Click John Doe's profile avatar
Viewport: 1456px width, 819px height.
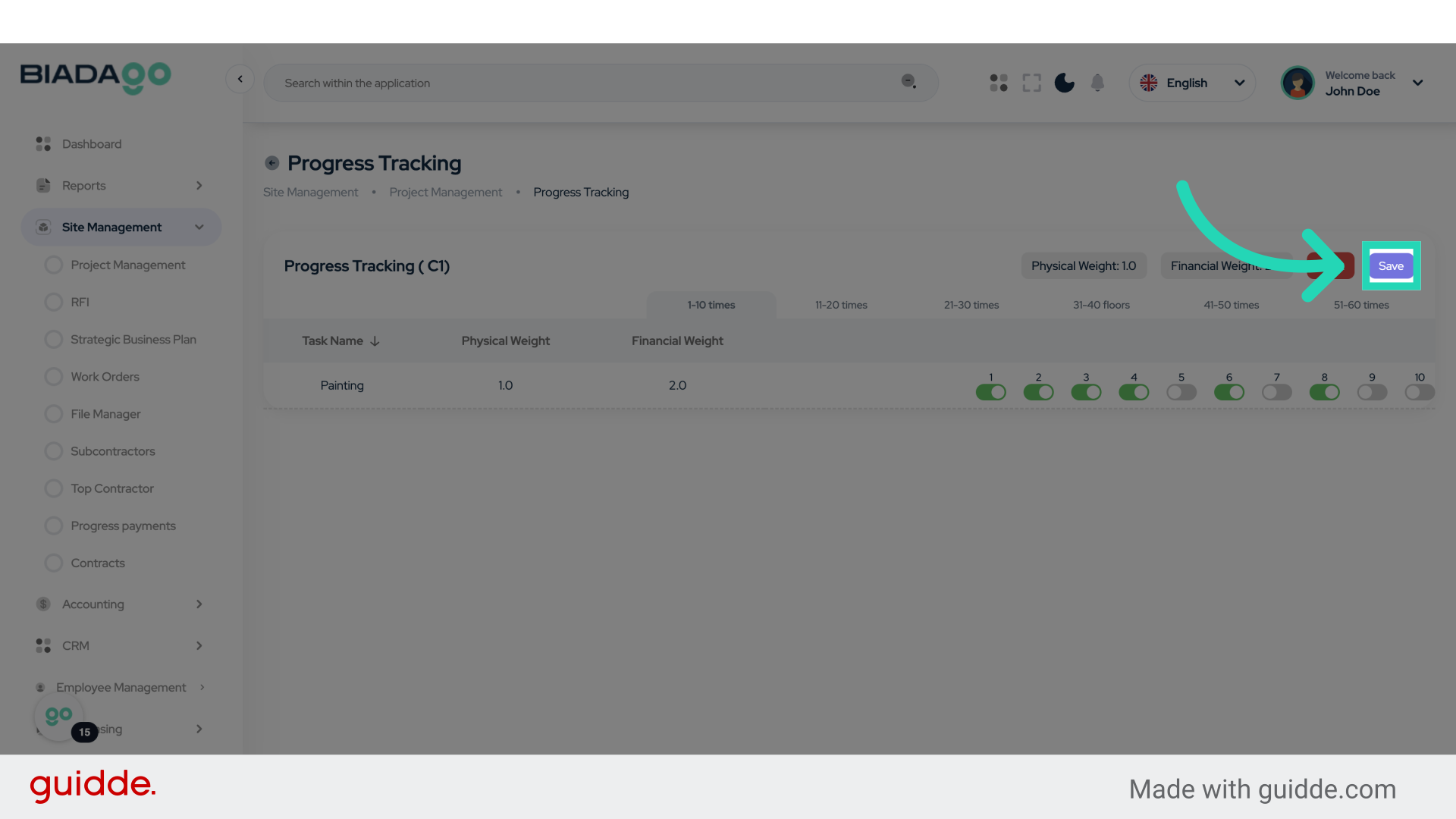point(1298,83)
